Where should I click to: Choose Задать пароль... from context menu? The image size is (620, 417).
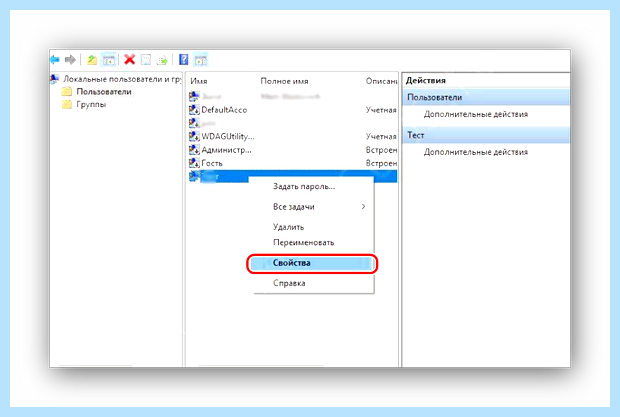[304, 187]
